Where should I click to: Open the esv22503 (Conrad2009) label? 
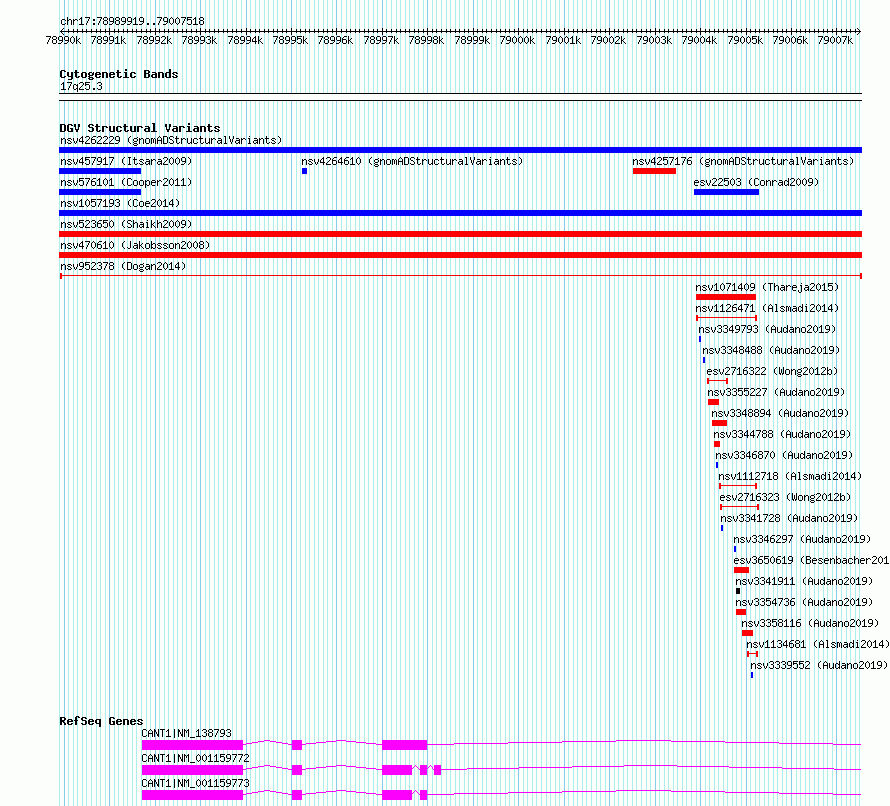[x=756, y=182]
